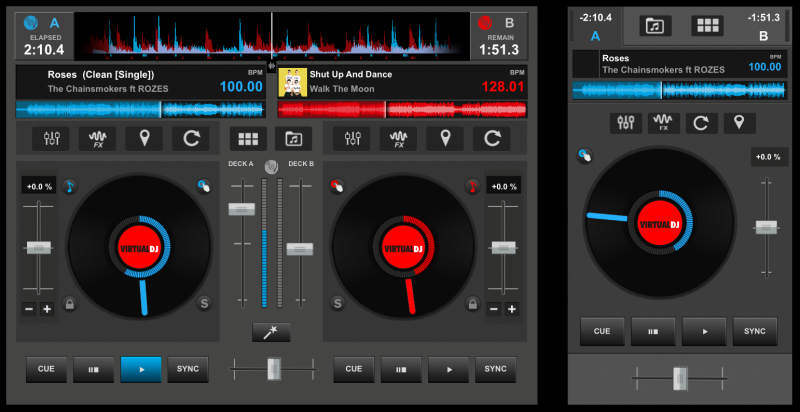Click pause/stop in the phone view
This screenshot has width=800, height=412.
click(x=653, y=331)
